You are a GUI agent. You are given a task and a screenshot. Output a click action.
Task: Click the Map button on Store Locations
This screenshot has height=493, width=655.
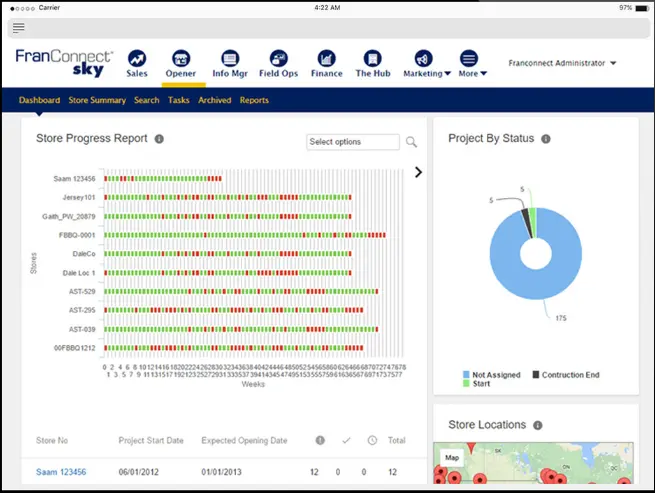[451, 458]
